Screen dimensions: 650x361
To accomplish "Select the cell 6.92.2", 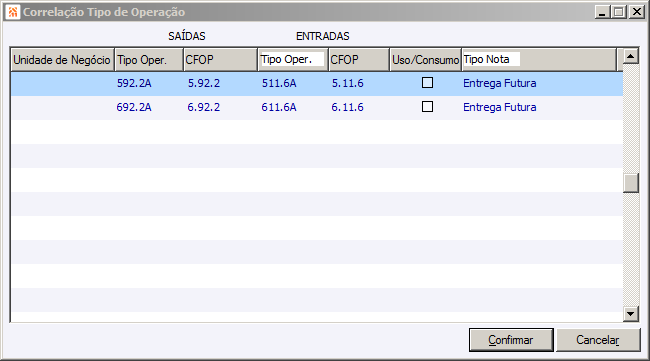I will point(204,107).
